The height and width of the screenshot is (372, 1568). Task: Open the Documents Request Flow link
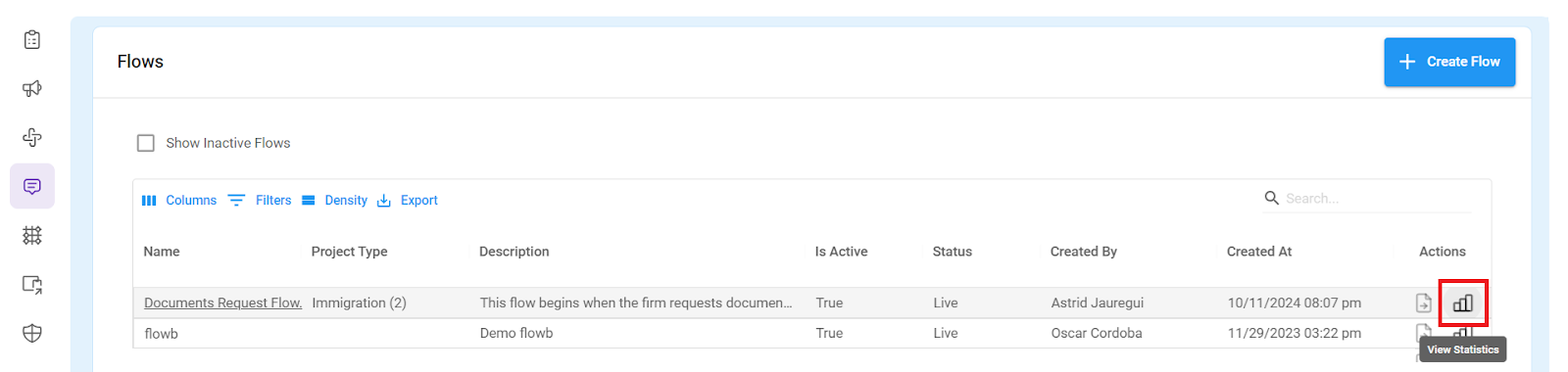(222, 302)
